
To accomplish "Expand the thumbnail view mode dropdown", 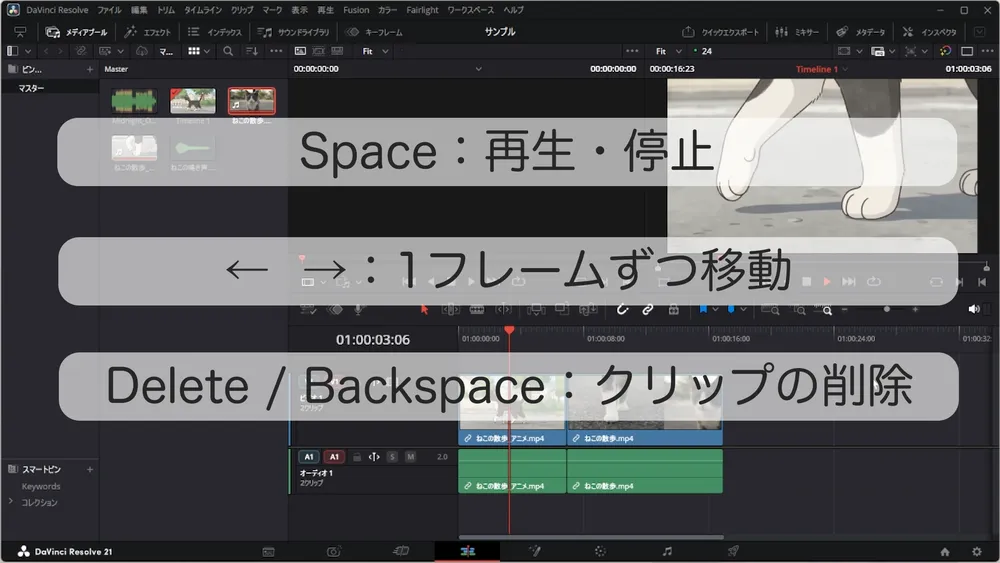I will 207,51.
